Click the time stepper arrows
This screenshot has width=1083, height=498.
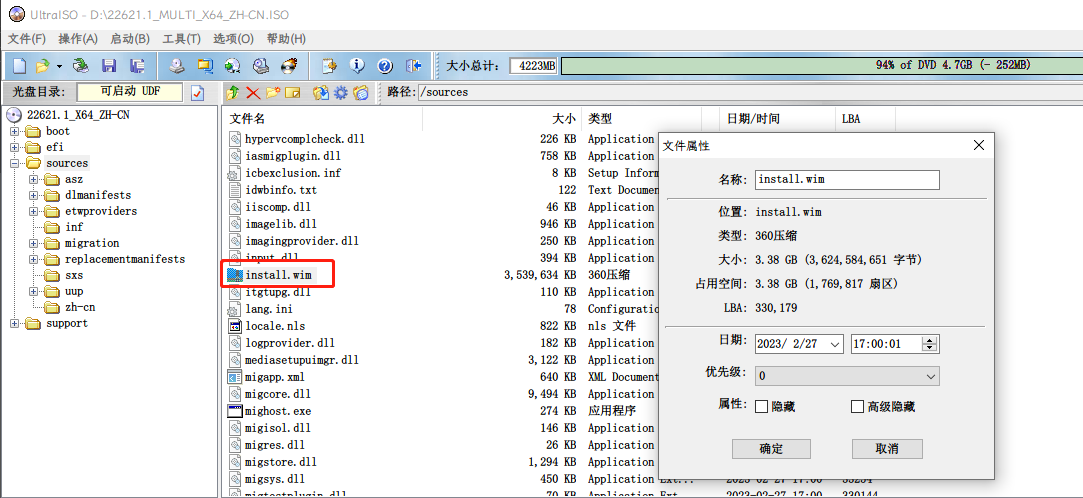tap(930, 344)
